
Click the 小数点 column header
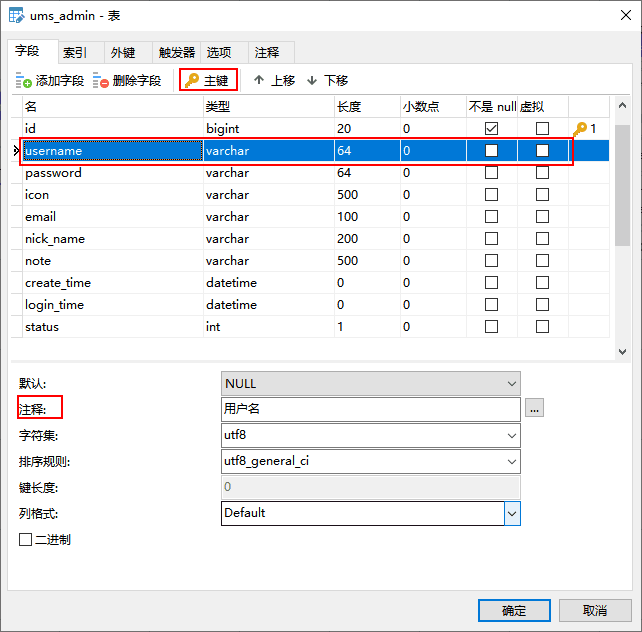point(433,107)
